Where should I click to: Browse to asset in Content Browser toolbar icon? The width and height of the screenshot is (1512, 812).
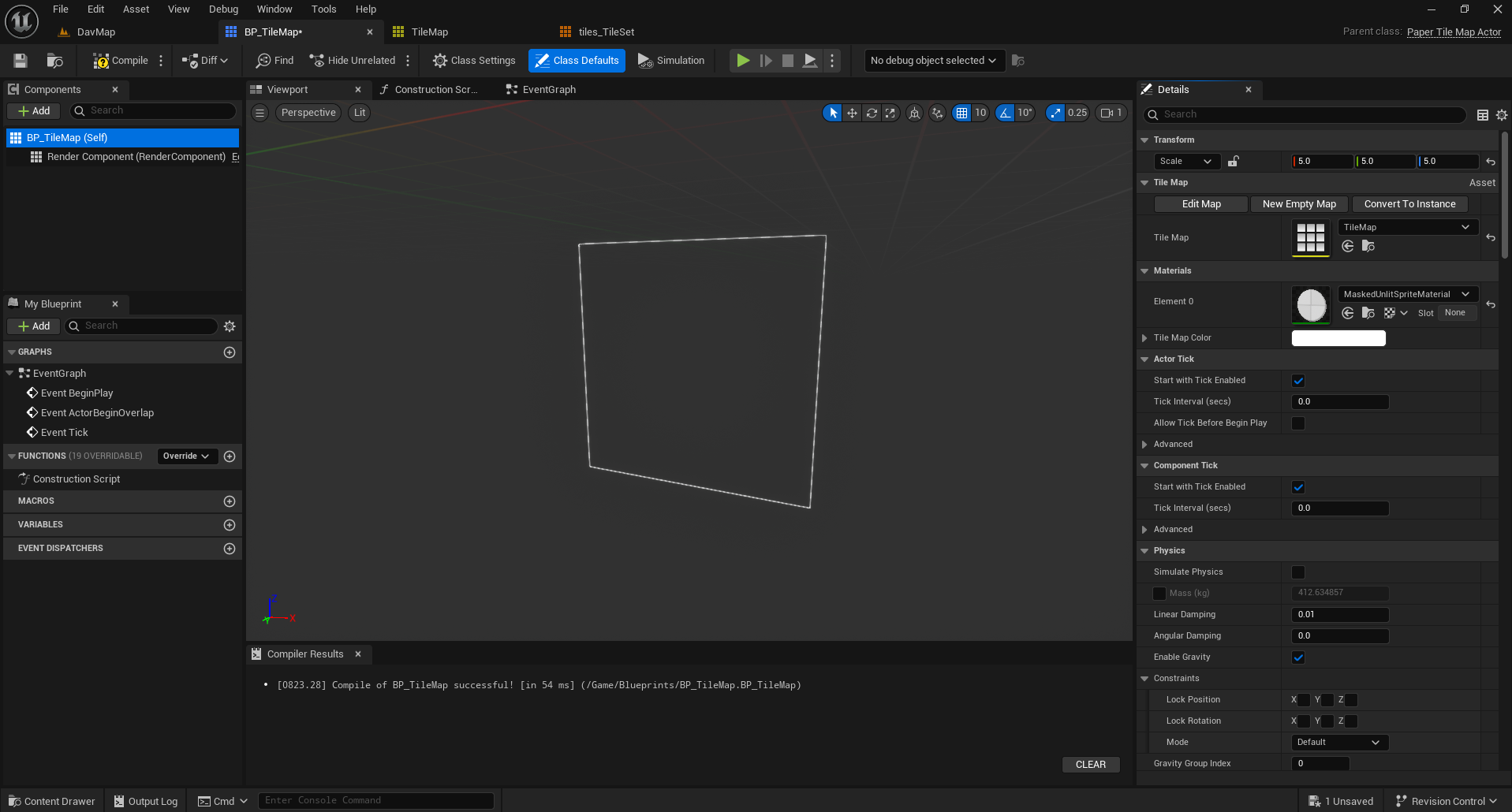[54, 61]
